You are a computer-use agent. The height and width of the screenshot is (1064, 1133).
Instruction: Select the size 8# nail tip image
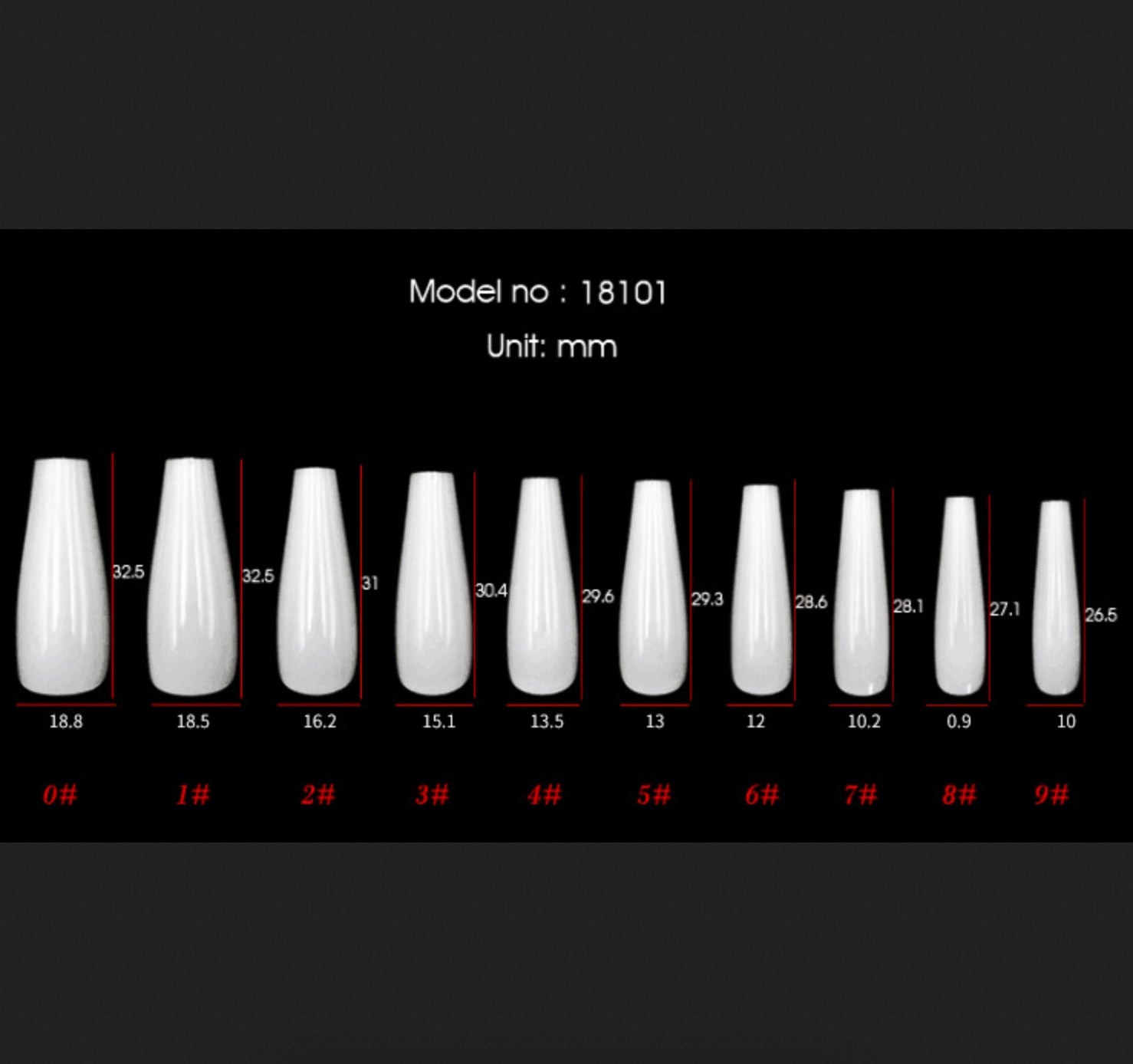(x=959, y=595)
